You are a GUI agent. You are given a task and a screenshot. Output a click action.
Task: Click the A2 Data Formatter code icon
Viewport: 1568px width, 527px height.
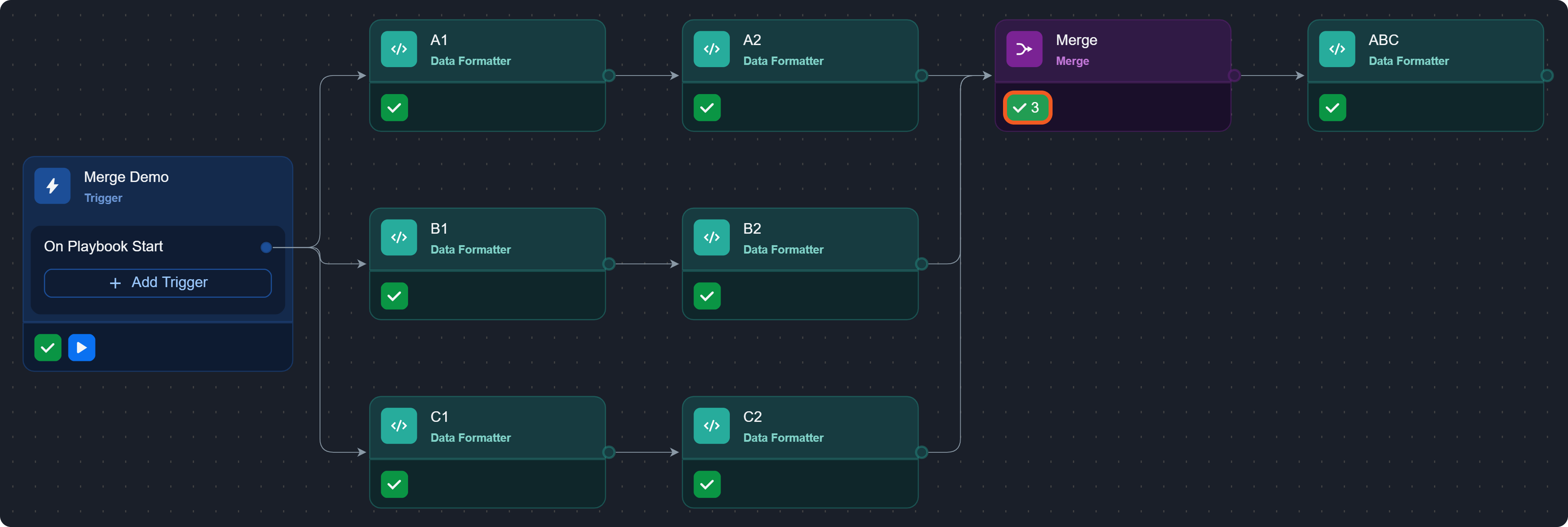(711, 49)
